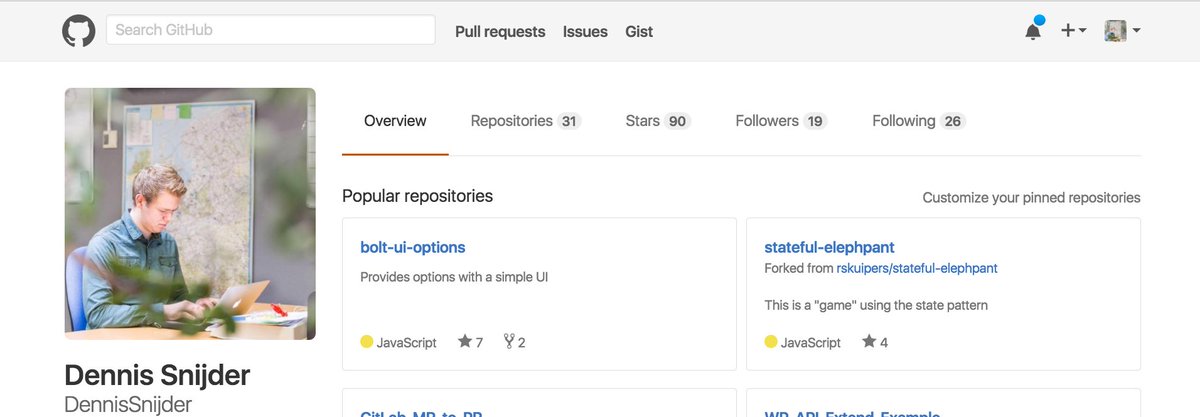Click the description 'Provides options with a simple UI'
Viewport: 1200px width, 417px height.
454,277
